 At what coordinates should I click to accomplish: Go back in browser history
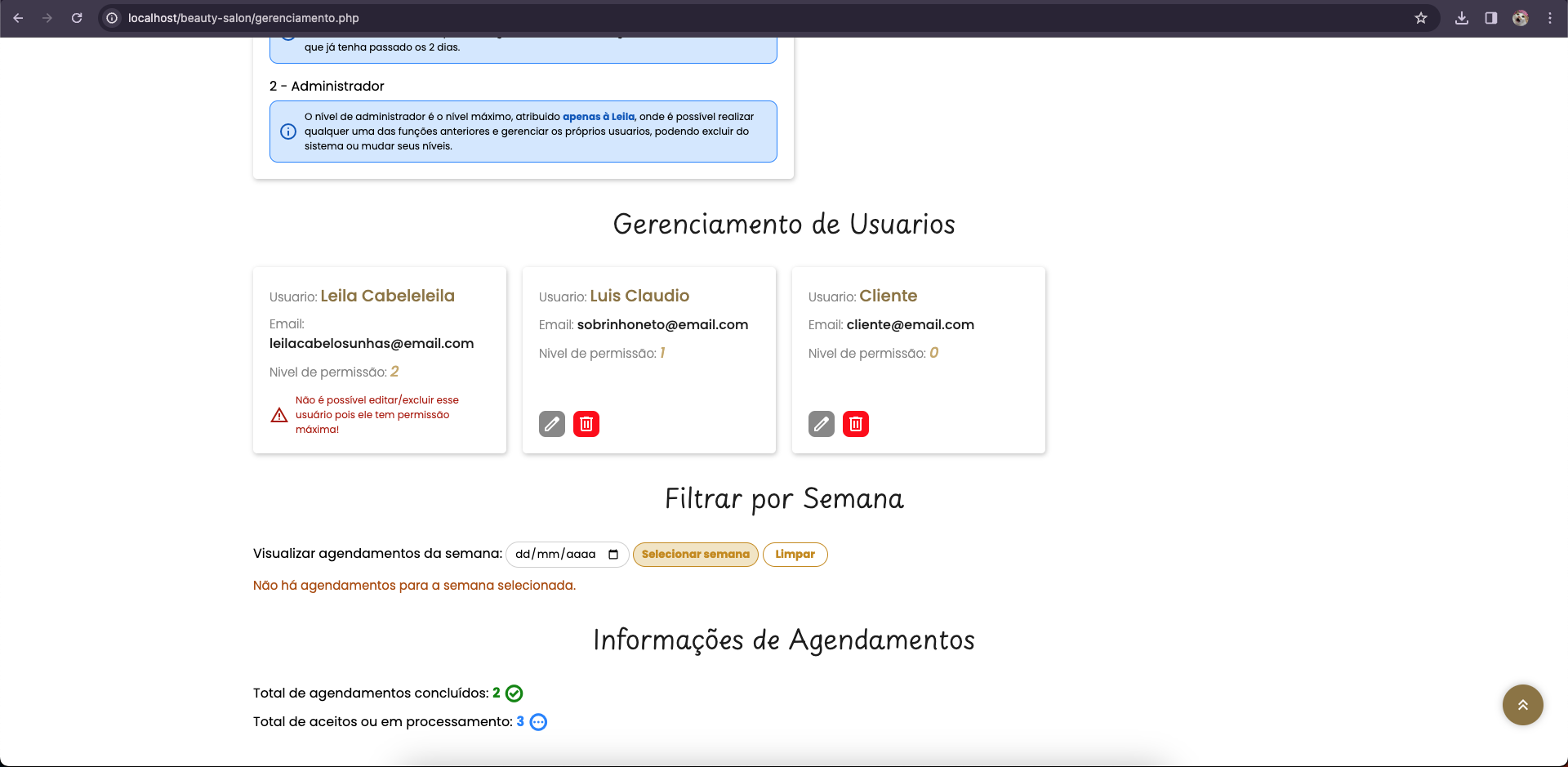pyautogui.click(x=18, y=18)
